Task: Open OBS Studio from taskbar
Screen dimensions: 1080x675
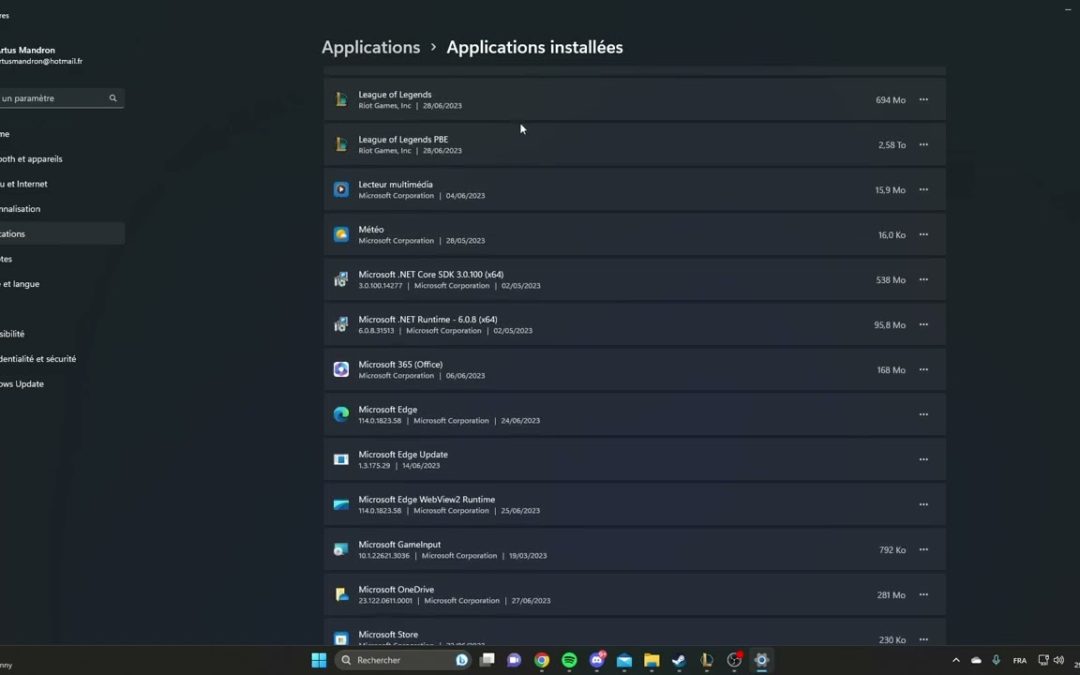Action: pyautogui.click(x=734, y=660)
